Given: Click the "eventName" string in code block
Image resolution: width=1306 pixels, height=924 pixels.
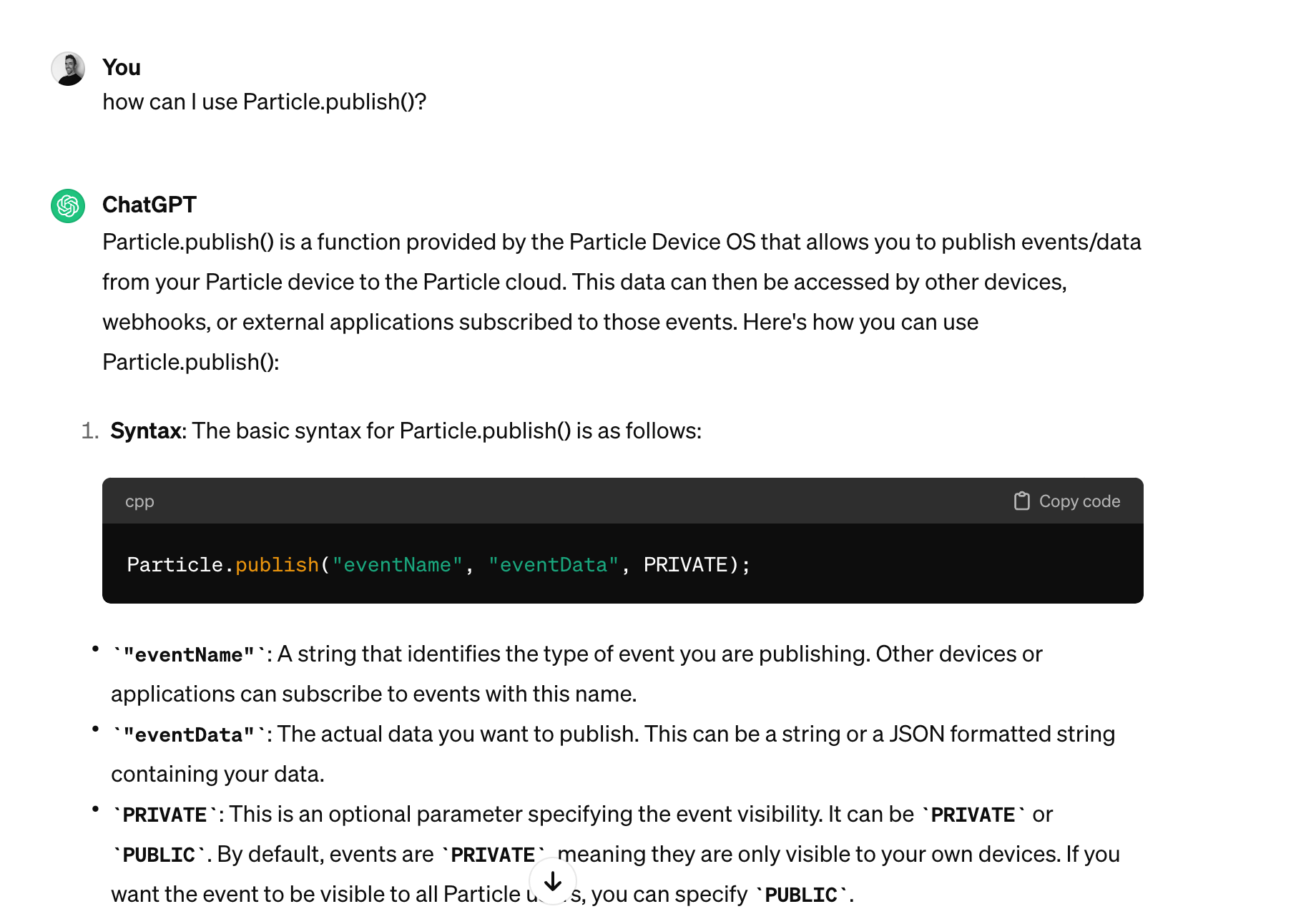Looking at the screenshot, I should click(x=397, y=565).
